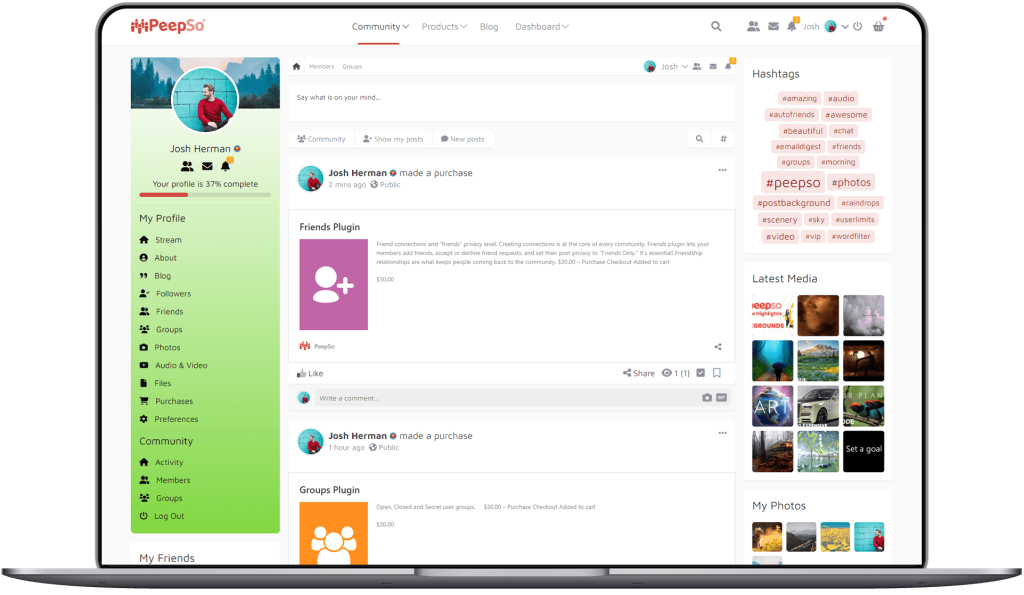Image resolution: width=1024 pixels, height=595 pixels.
Task: Open the man in red shirt photo in My Photos
Action: coord(869,537)
